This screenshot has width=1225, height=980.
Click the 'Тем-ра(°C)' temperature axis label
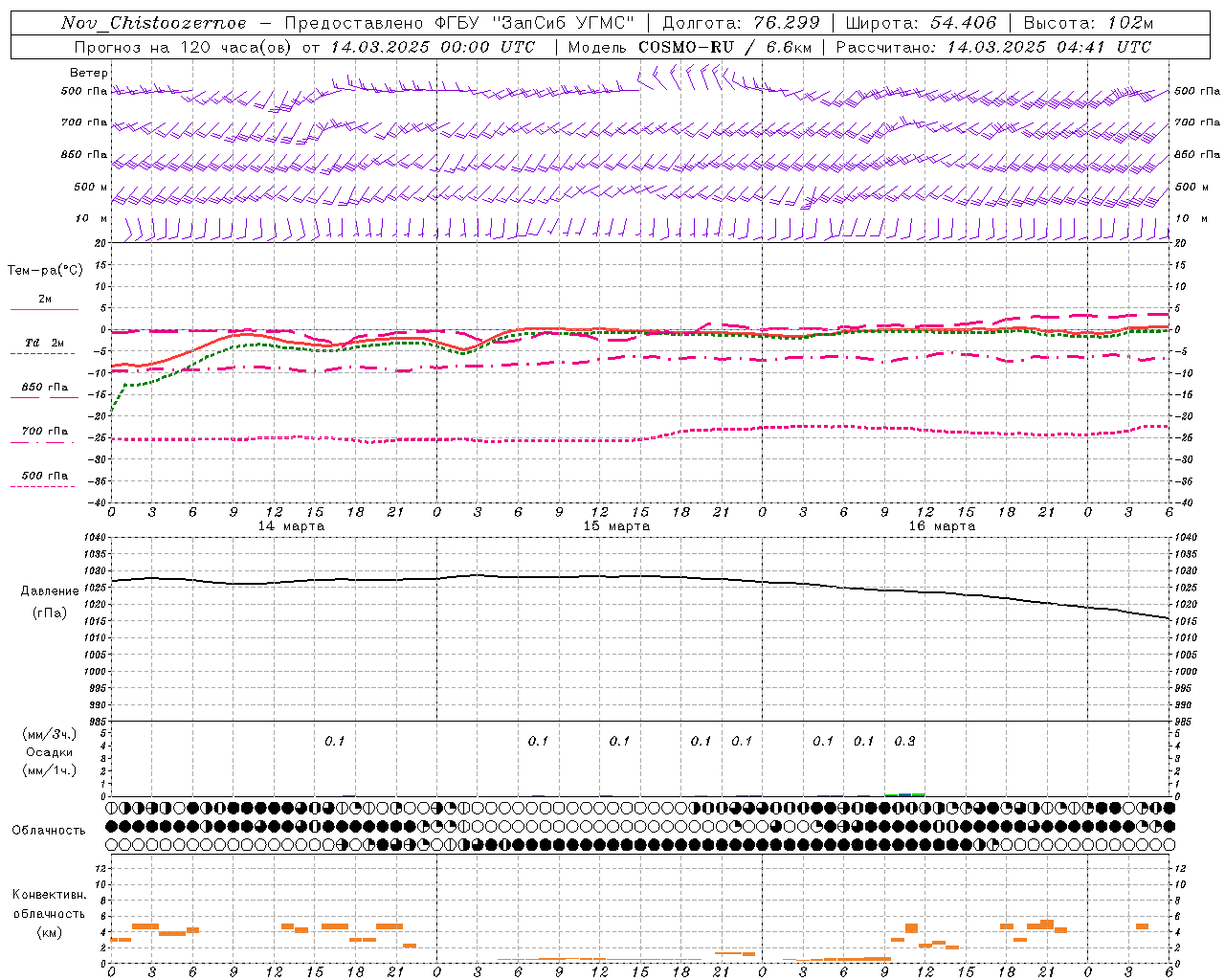(x=45, y=271)
